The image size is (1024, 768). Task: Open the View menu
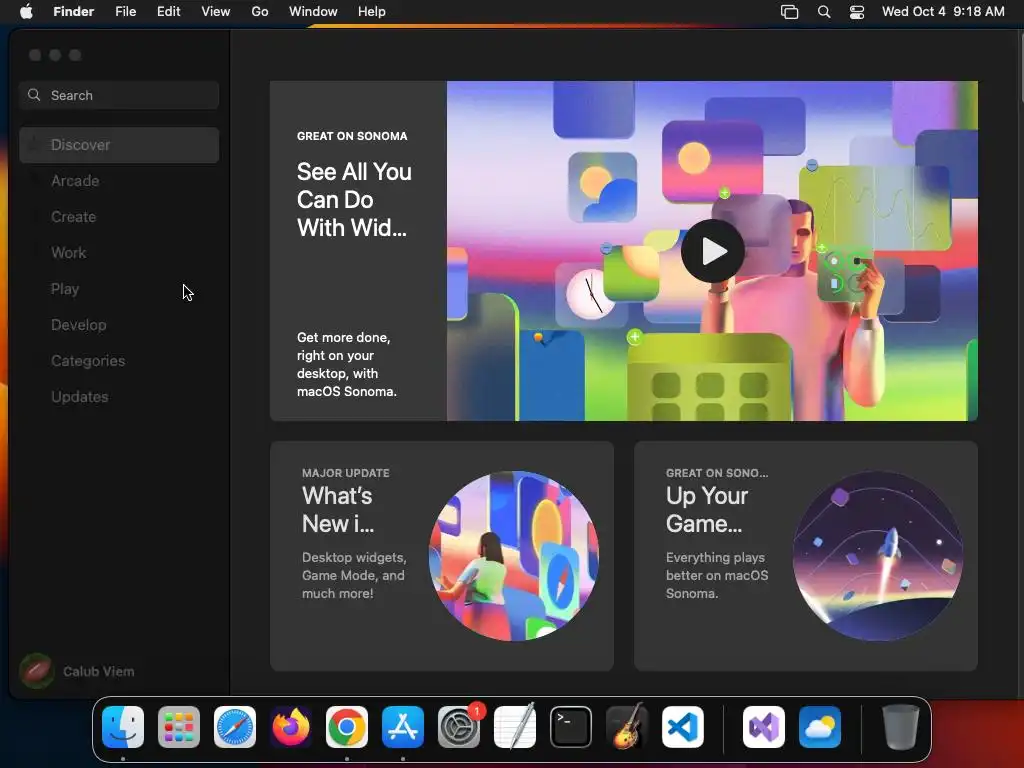pos(216,12)
